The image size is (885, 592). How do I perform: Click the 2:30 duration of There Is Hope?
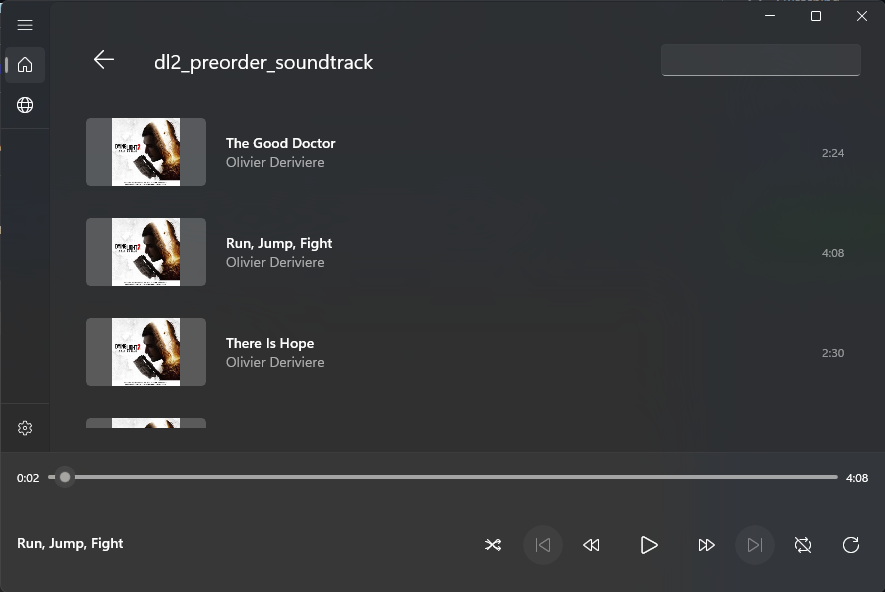833,353
